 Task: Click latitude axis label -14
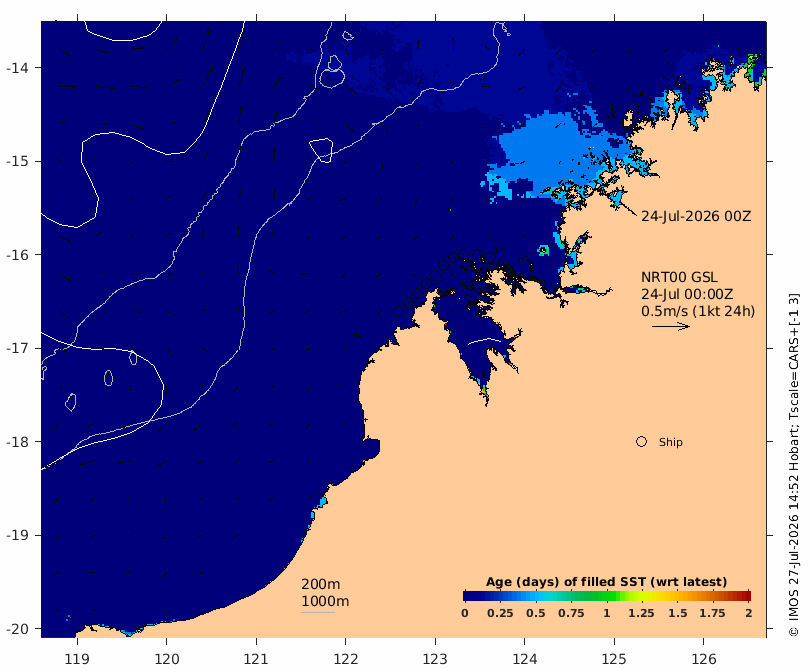(x=17, y=68)
